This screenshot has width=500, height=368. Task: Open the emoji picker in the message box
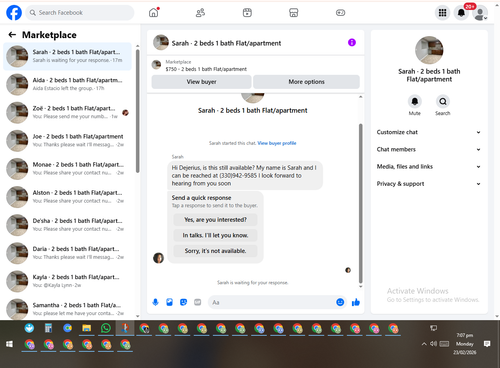pos(340,302)
